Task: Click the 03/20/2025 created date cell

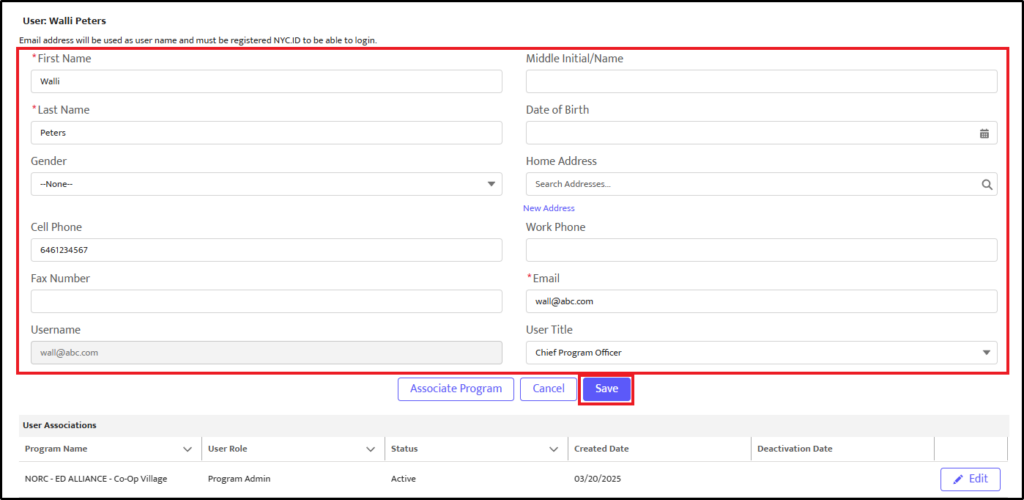Action: pyautogui.click(x=598, y=478)
